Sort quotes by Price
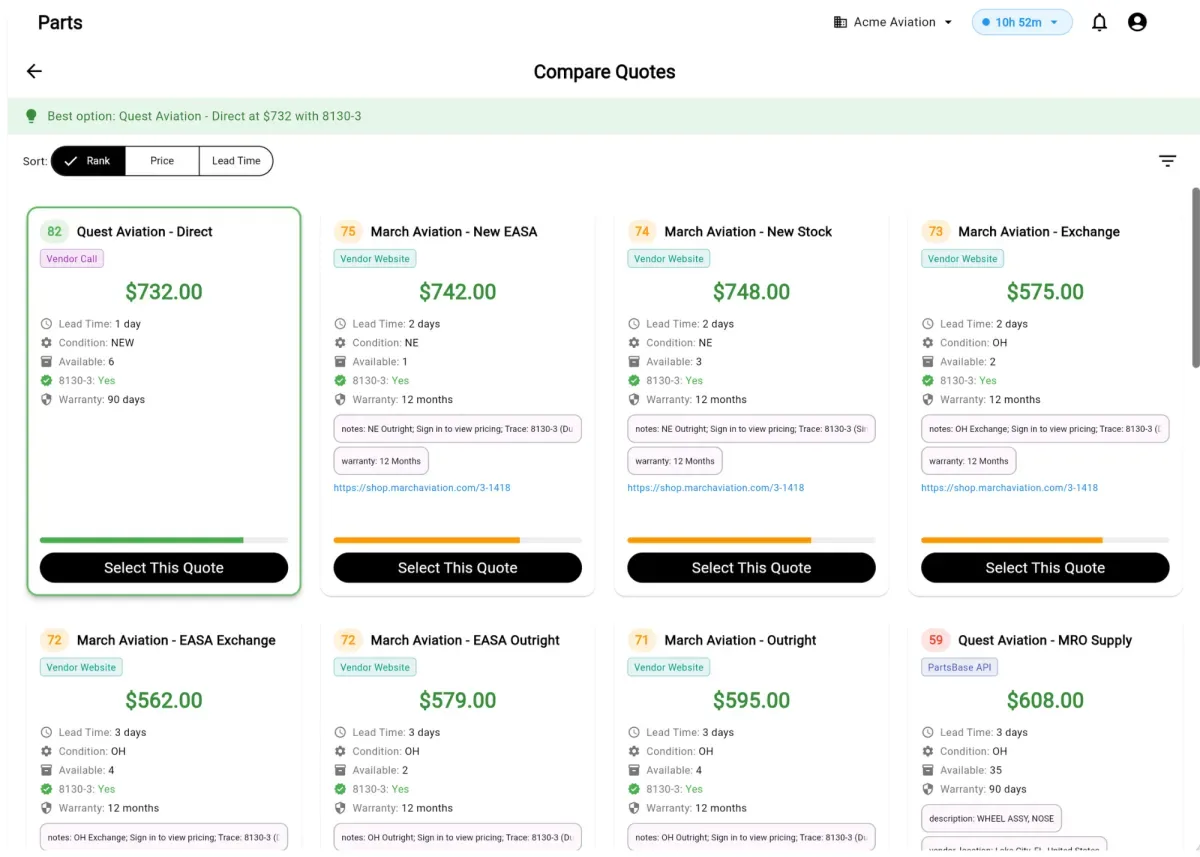 (162, 161)
